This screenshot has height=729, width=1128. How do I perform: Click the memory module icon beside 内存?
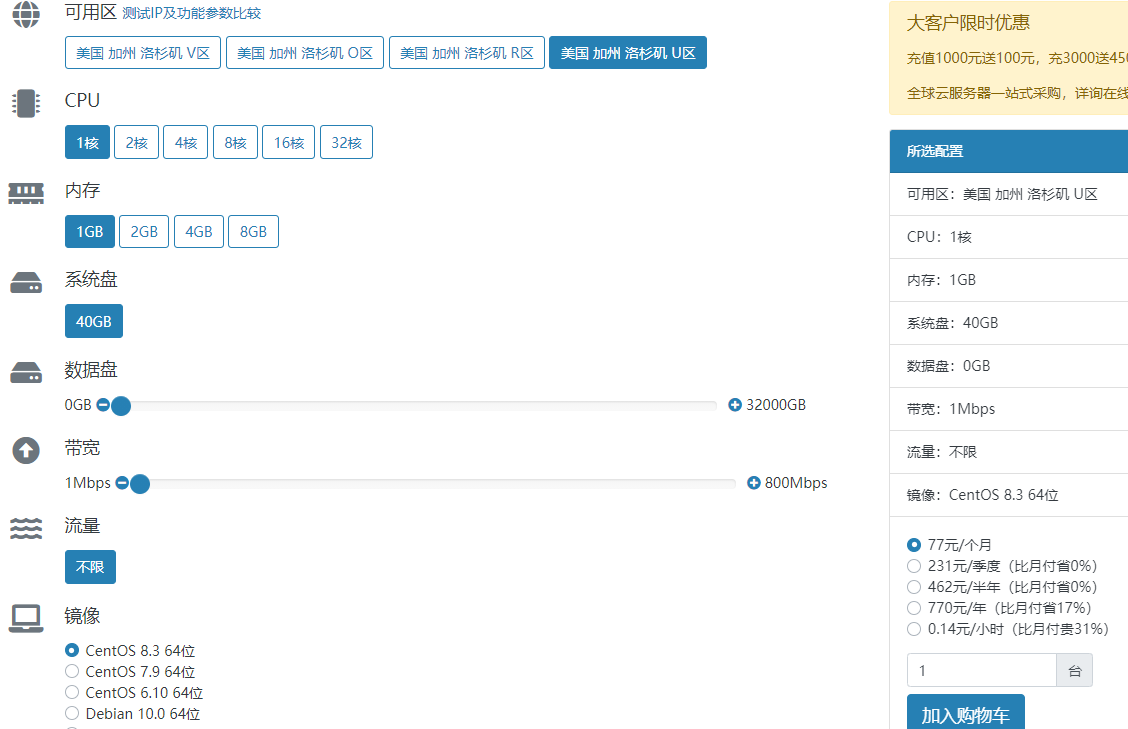(x=26, y=193)
